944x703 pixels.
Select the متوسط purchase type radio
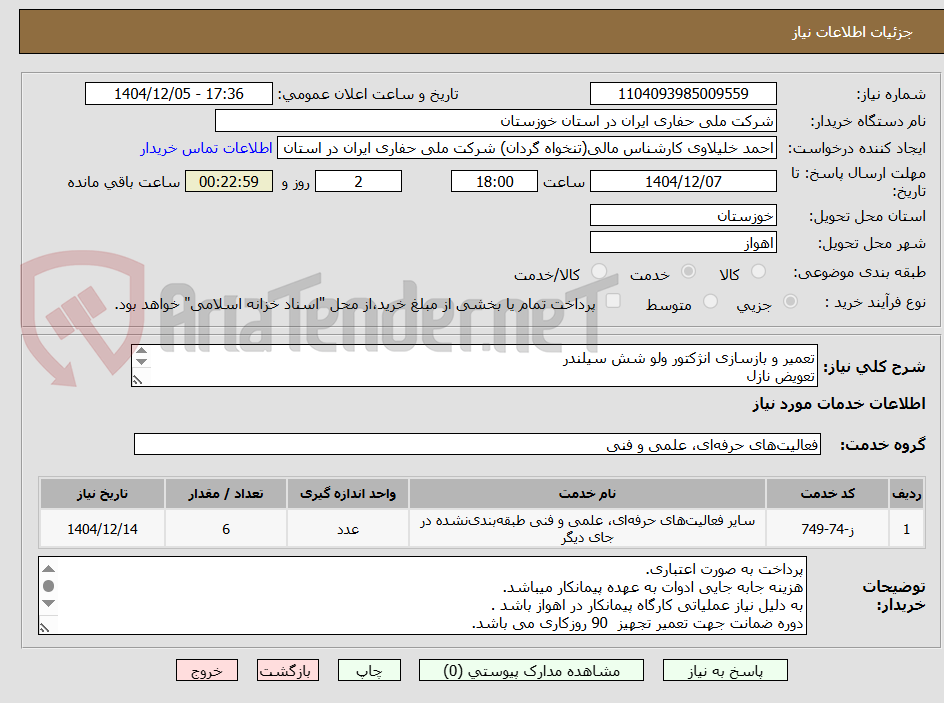click(x=710, y=302)
